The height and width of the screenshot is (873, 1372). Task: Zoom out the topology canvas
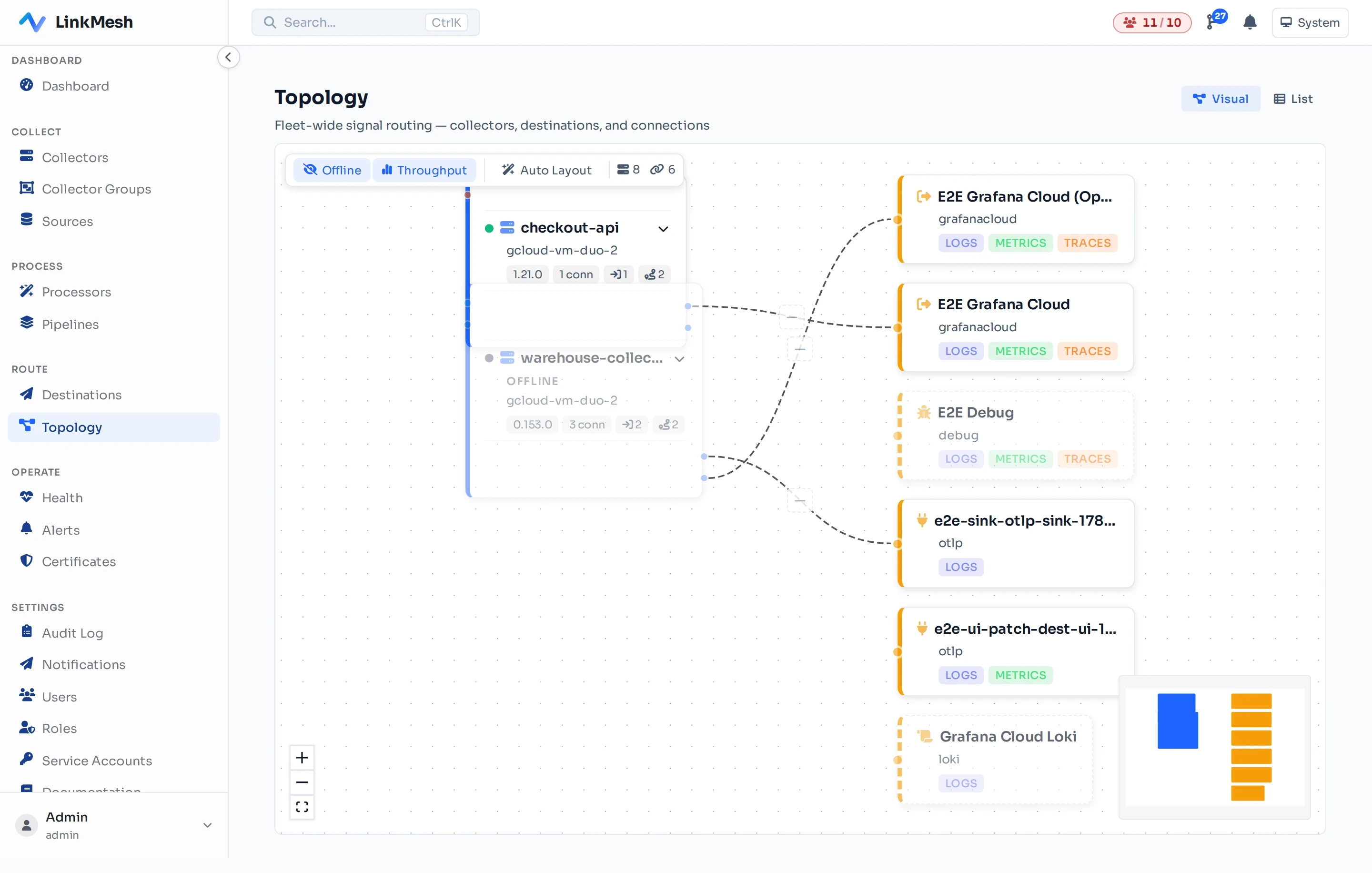point(302,782)
